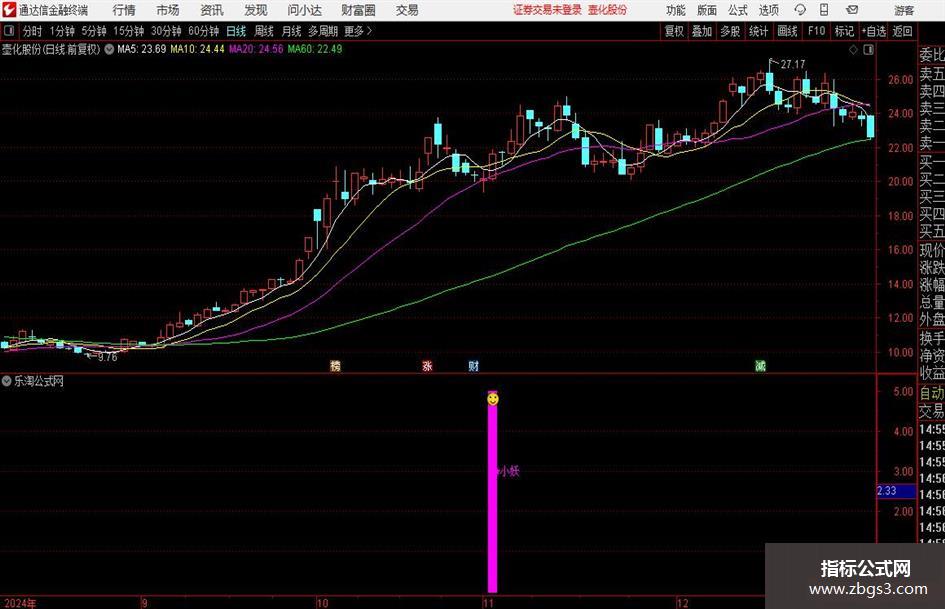945x609 pixels.
Task: Click the smiley face signal icon
Action: [x=493, y=399]
